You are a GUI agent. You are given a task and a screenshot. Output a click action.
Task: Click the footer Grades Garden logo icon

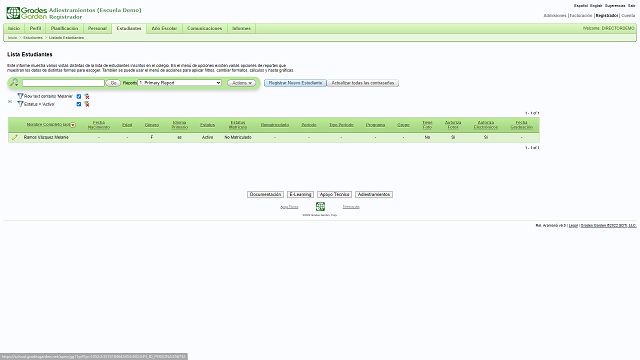tap(320, 206)
